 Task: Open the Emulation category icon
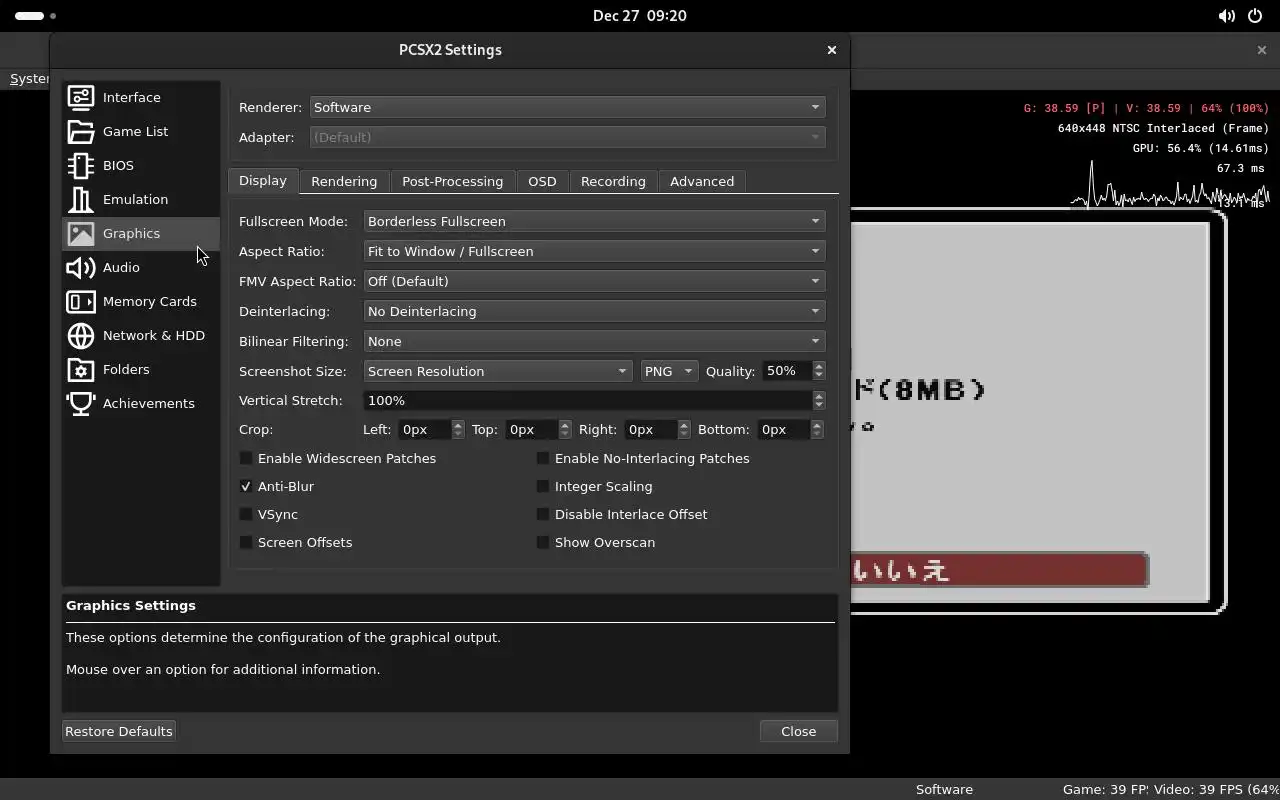[81, 199]
